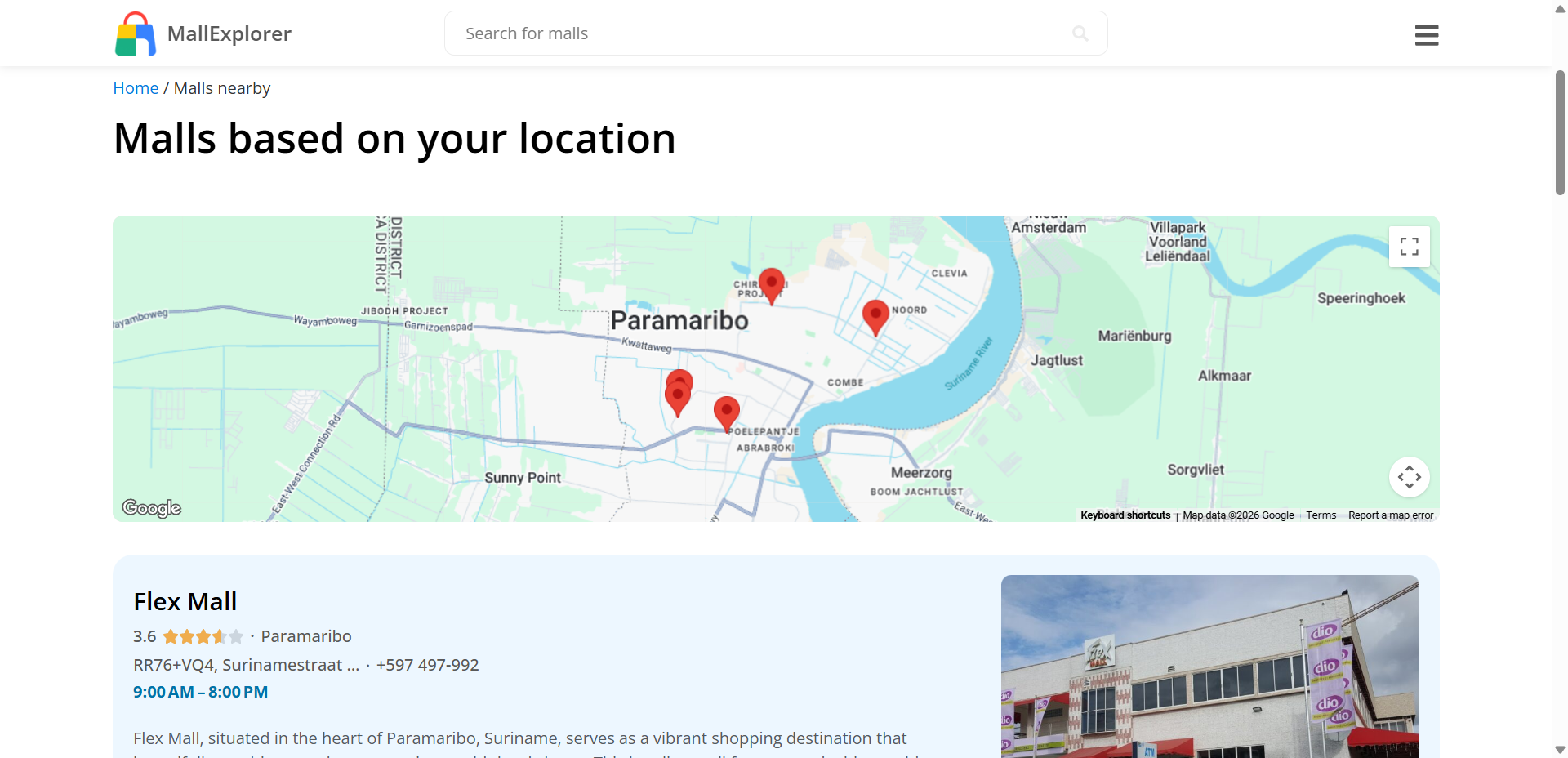This screenshot has width=1568, height=758.
Task: Click the Flex Mall star rating
Action: (203, 636)
